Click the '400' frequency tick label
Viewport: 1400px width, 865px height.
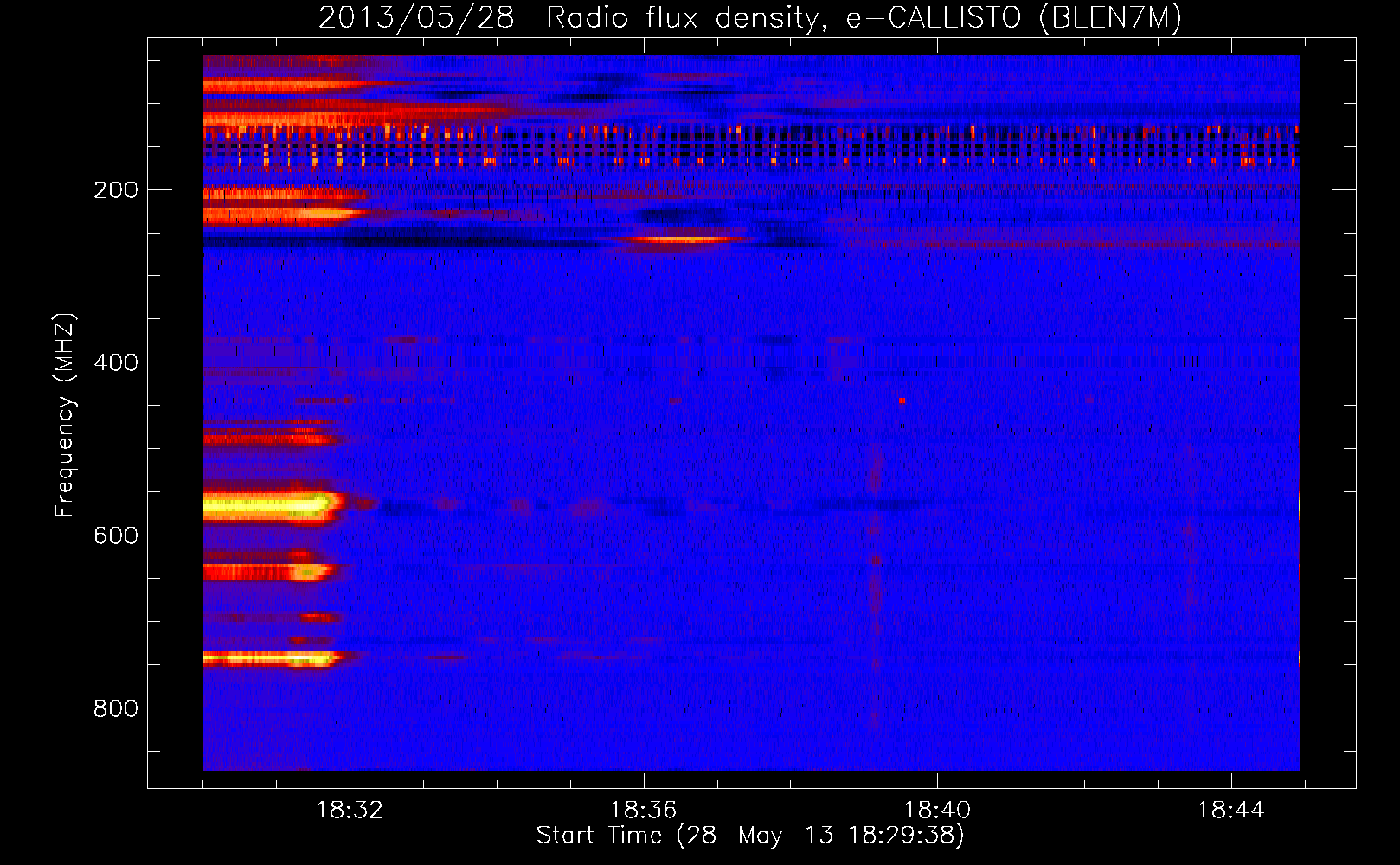[116, 362]
